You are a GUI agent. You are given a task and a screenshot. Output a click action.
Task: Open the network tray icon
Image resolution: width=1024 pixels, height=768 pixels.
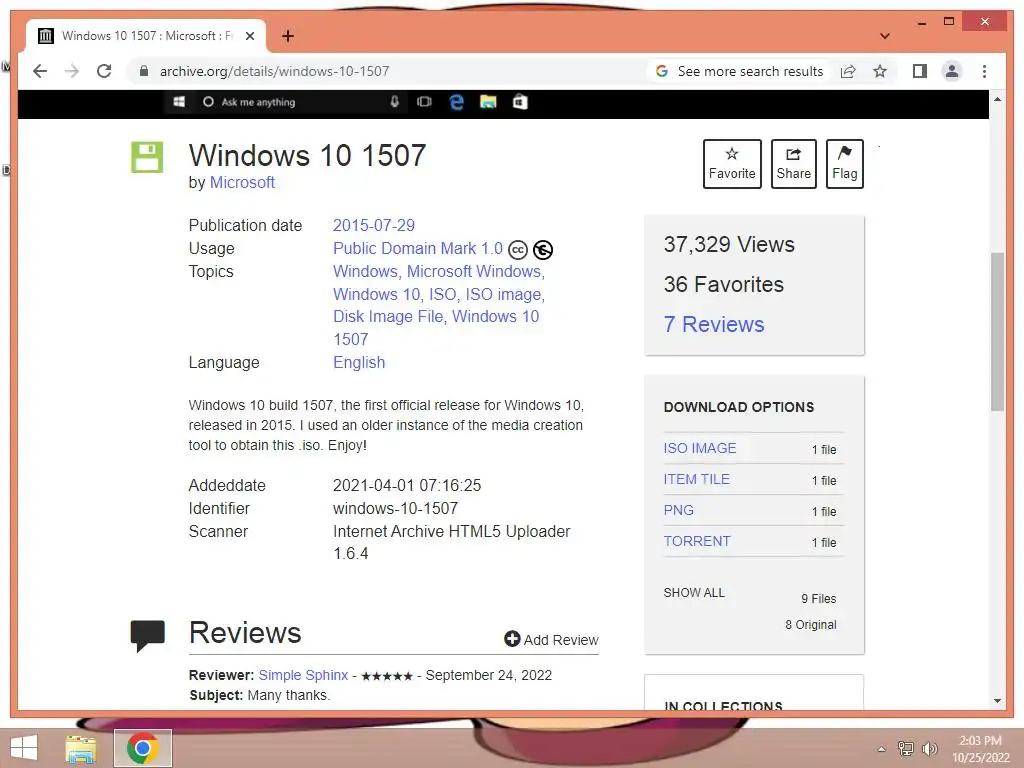coord(906,748)
